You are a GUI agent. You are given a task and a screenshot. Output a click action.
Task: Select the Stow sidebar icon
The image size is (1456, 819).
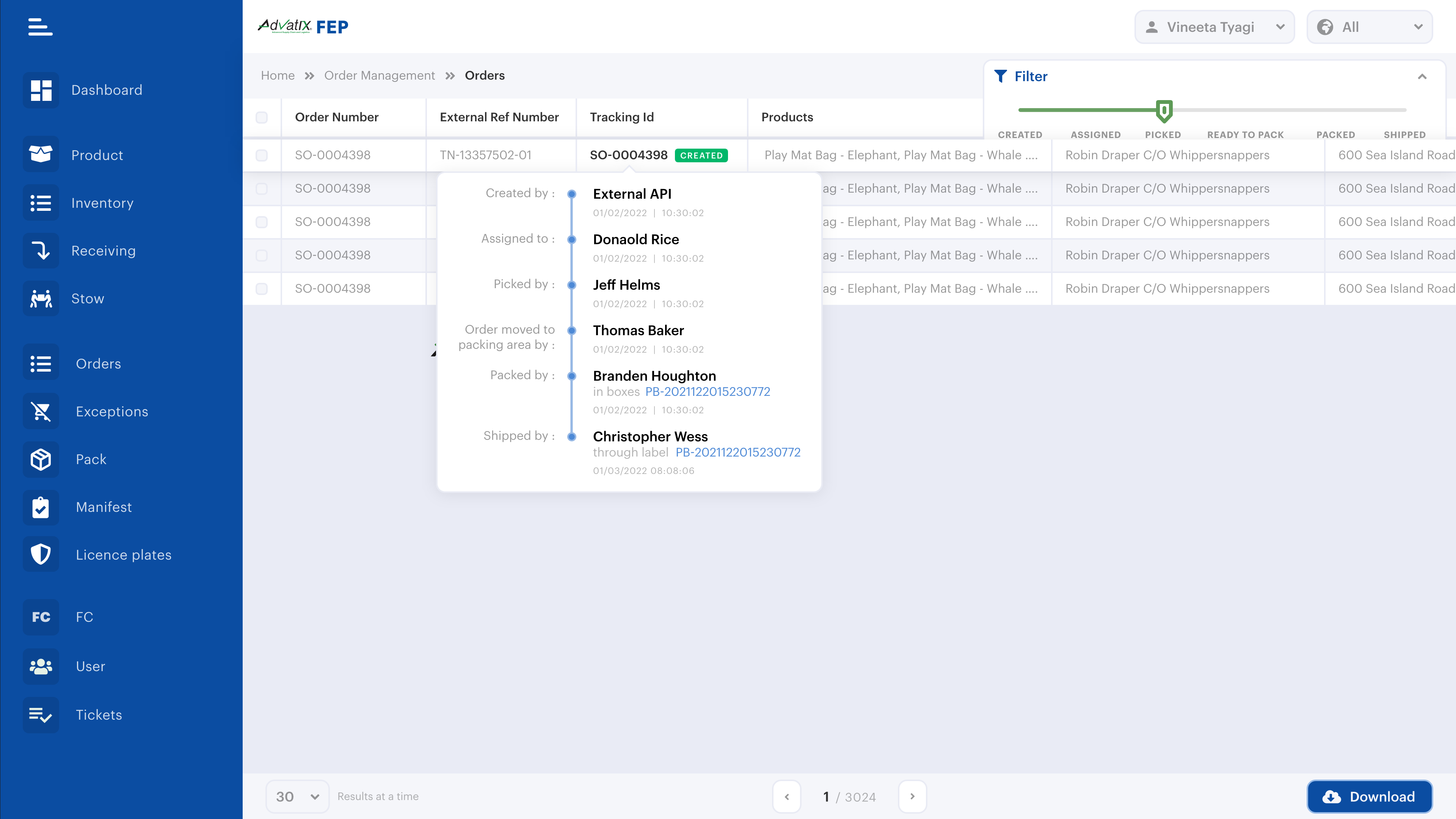(x=40, y=298)
